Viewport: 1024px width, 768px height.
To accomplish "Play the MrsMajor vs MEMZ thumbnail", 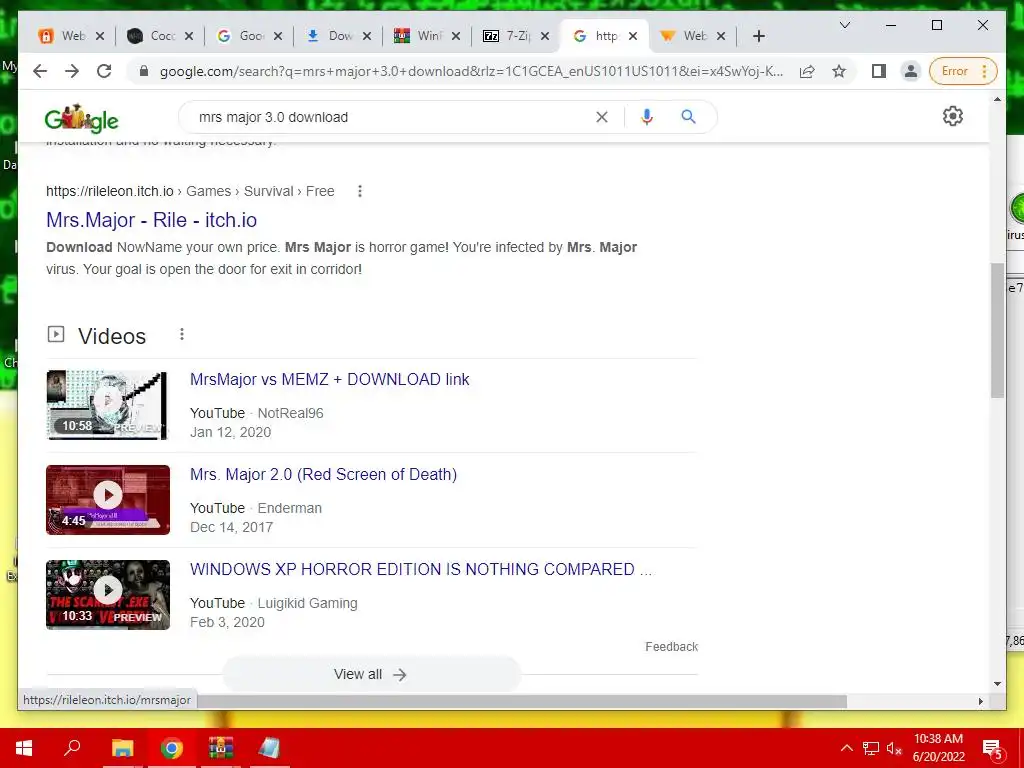I will (108, 405).
